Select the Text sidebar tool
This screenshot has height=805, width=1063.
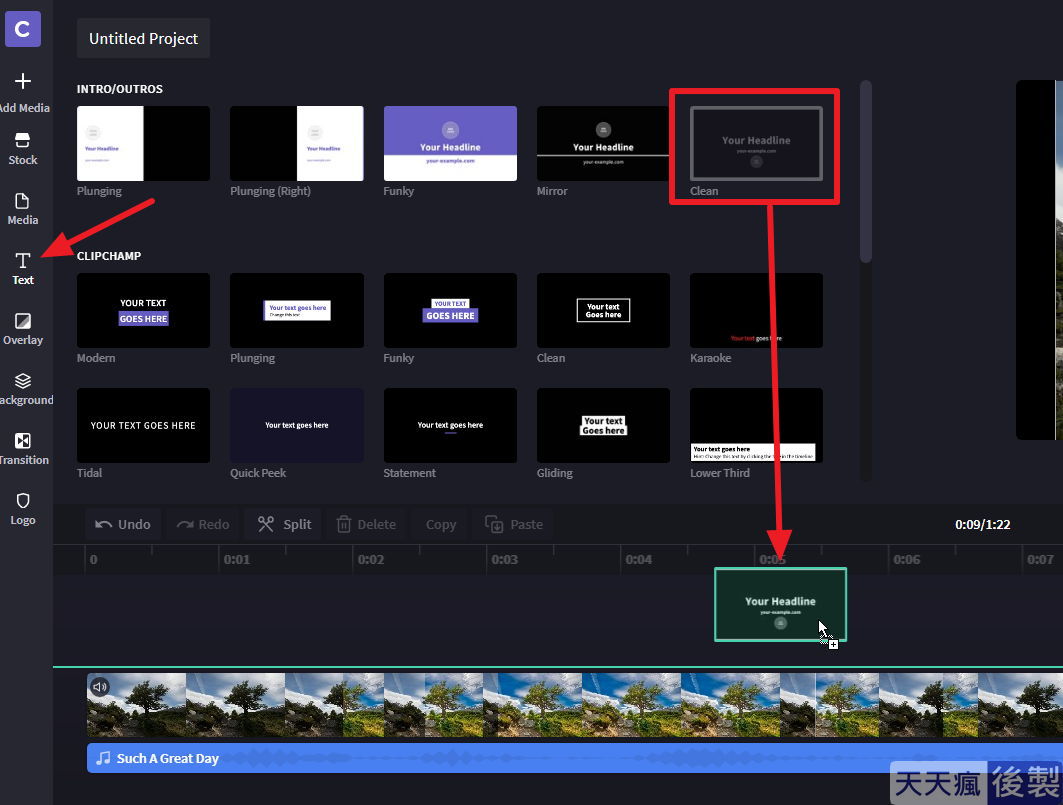(x=22, y=269)
